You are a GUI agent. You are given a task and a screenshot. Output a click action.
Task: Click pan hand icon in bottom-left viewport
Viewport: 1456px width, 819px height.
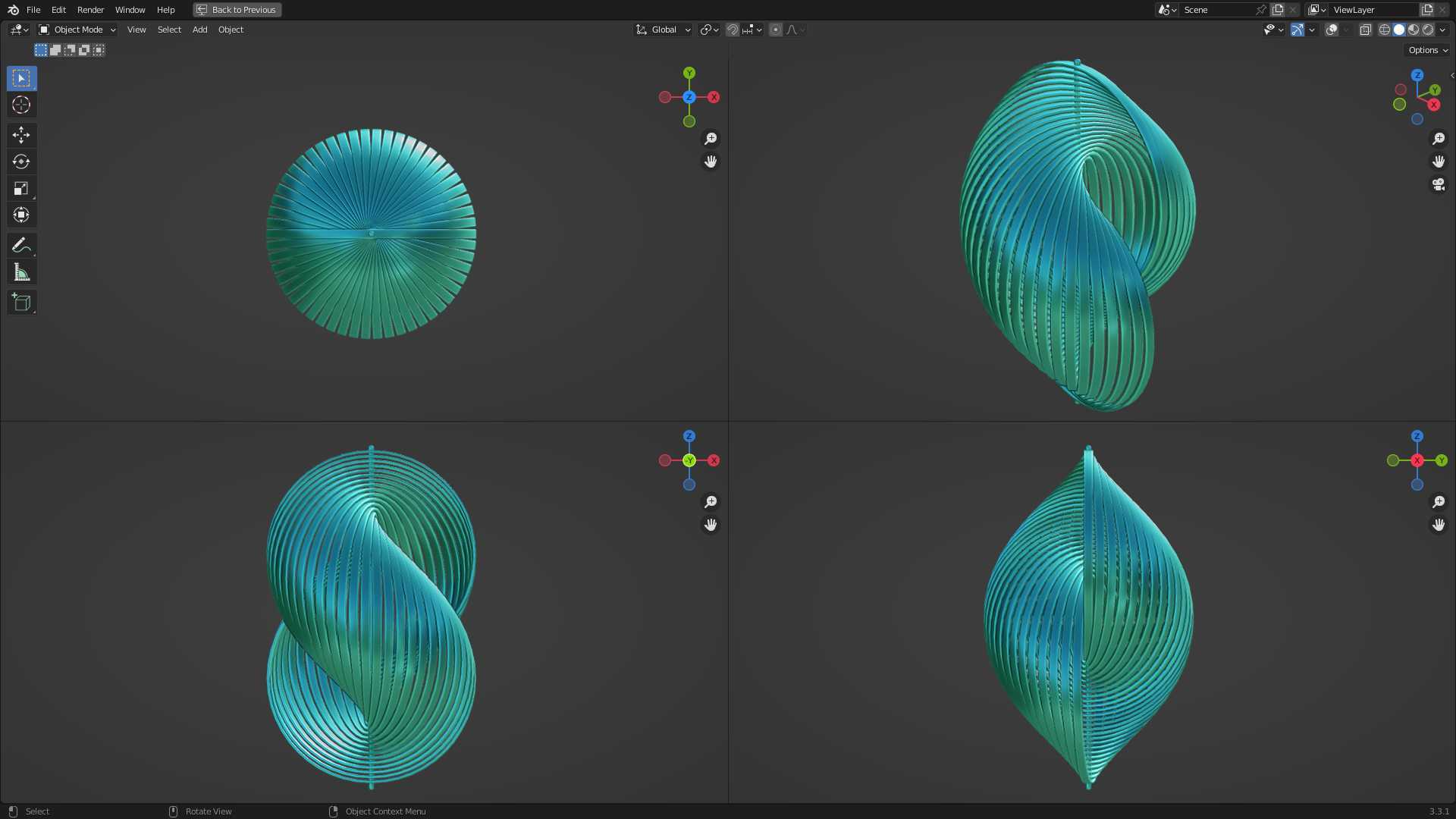coord(711,525)
